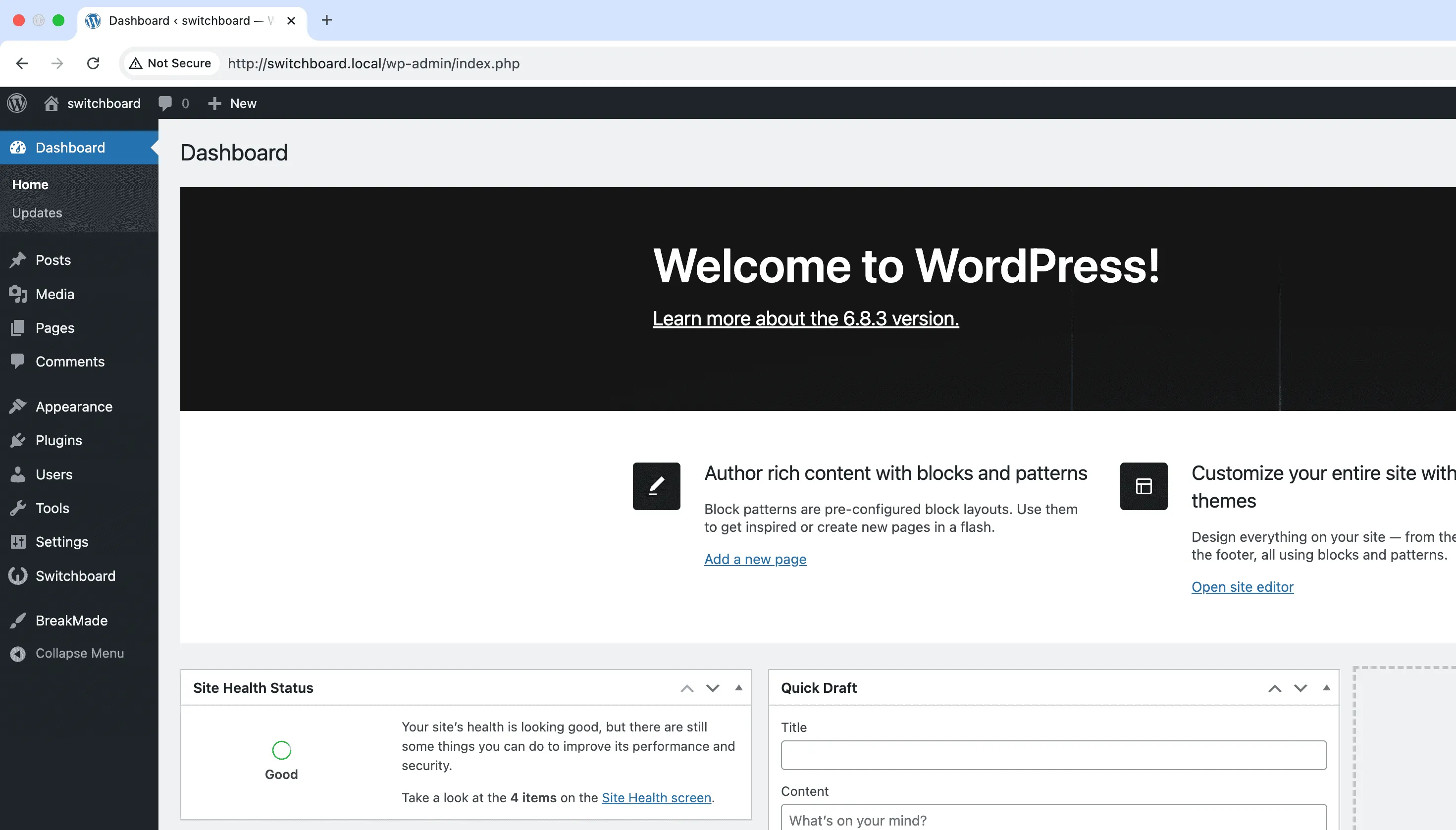Collapse the Site Health Status panel

tap(738, 687)
